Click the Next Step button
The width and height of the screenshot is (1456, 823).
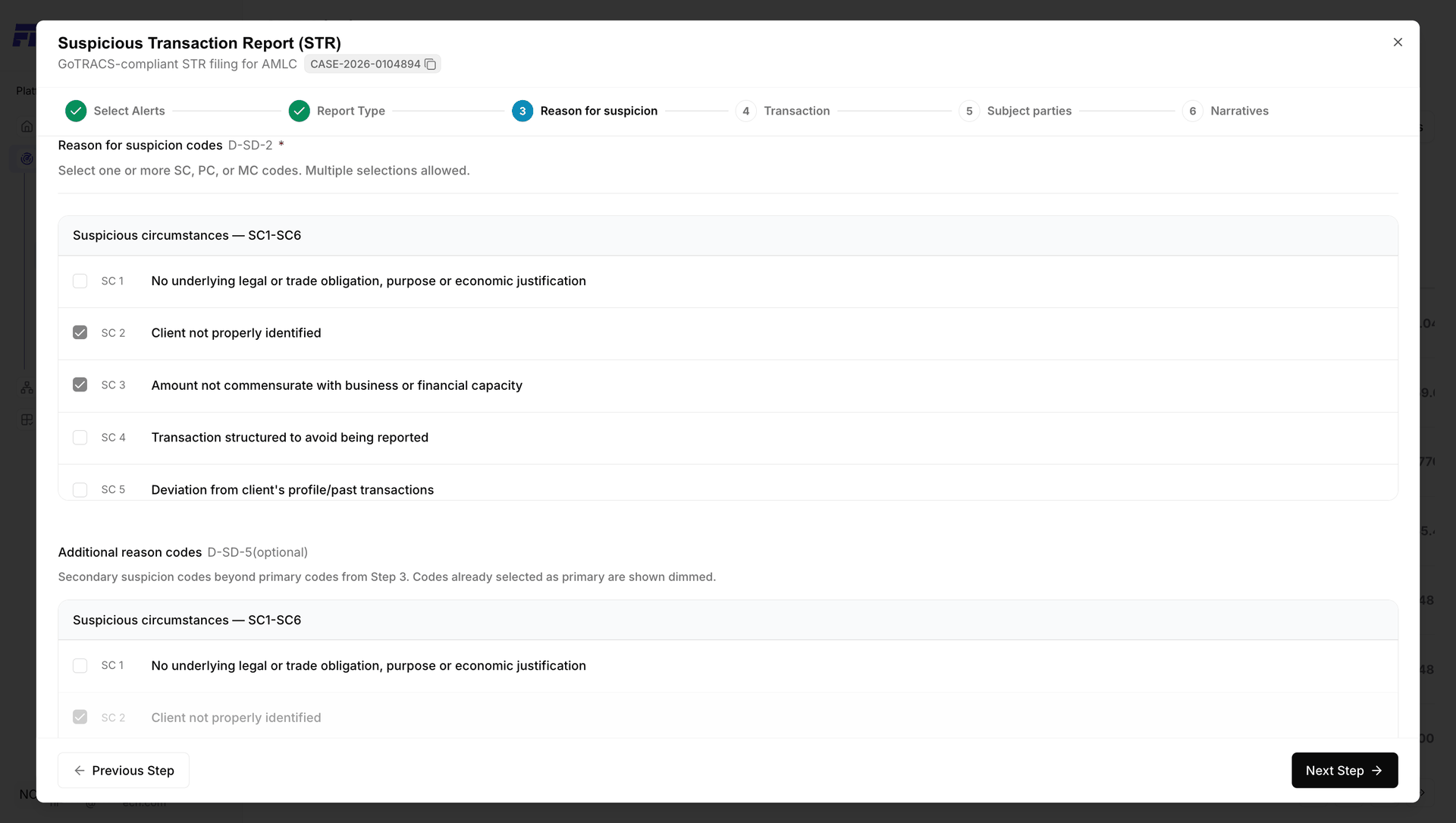pyautogui.click(x=1345, y=771)
